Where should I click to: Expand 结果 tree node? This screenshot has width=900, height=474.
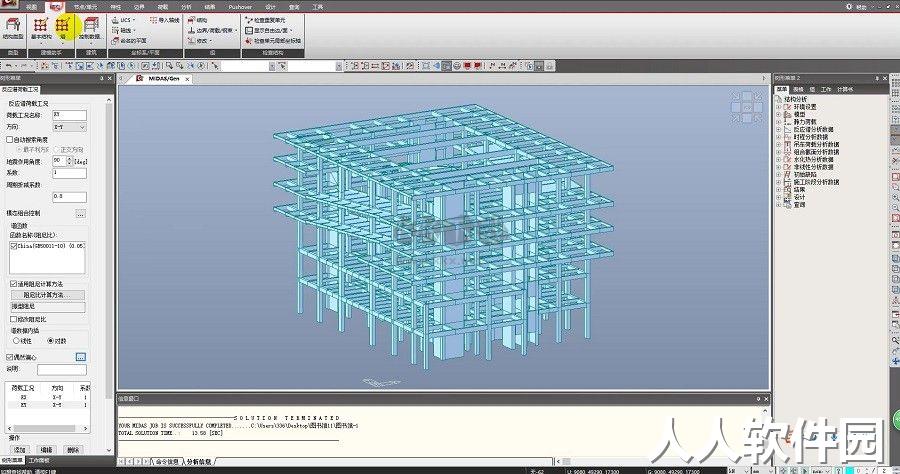pos(779,189)
